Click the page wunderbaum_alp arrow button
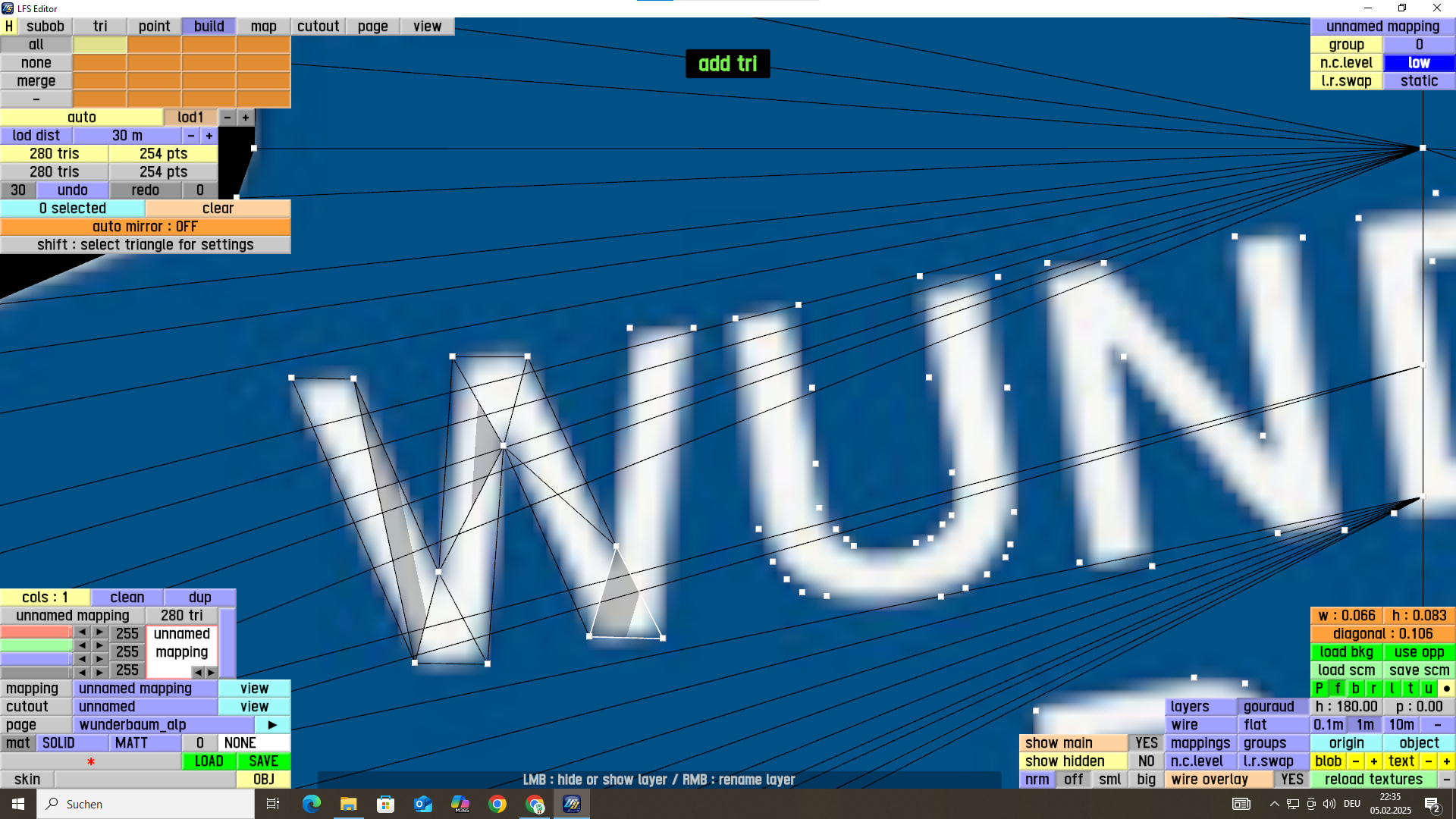1456x819 pixels. tap(272, 725)
